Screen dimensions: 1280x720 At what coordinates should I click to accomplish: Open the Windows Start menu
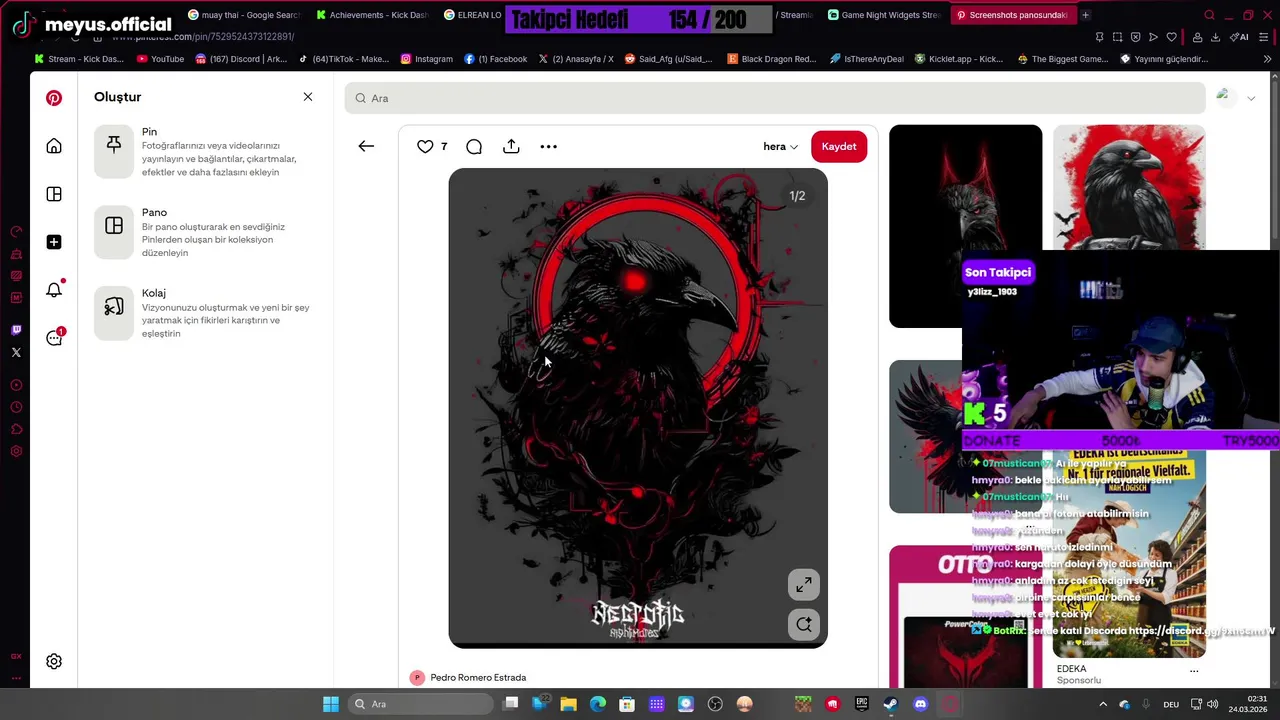tap(330, 704)
